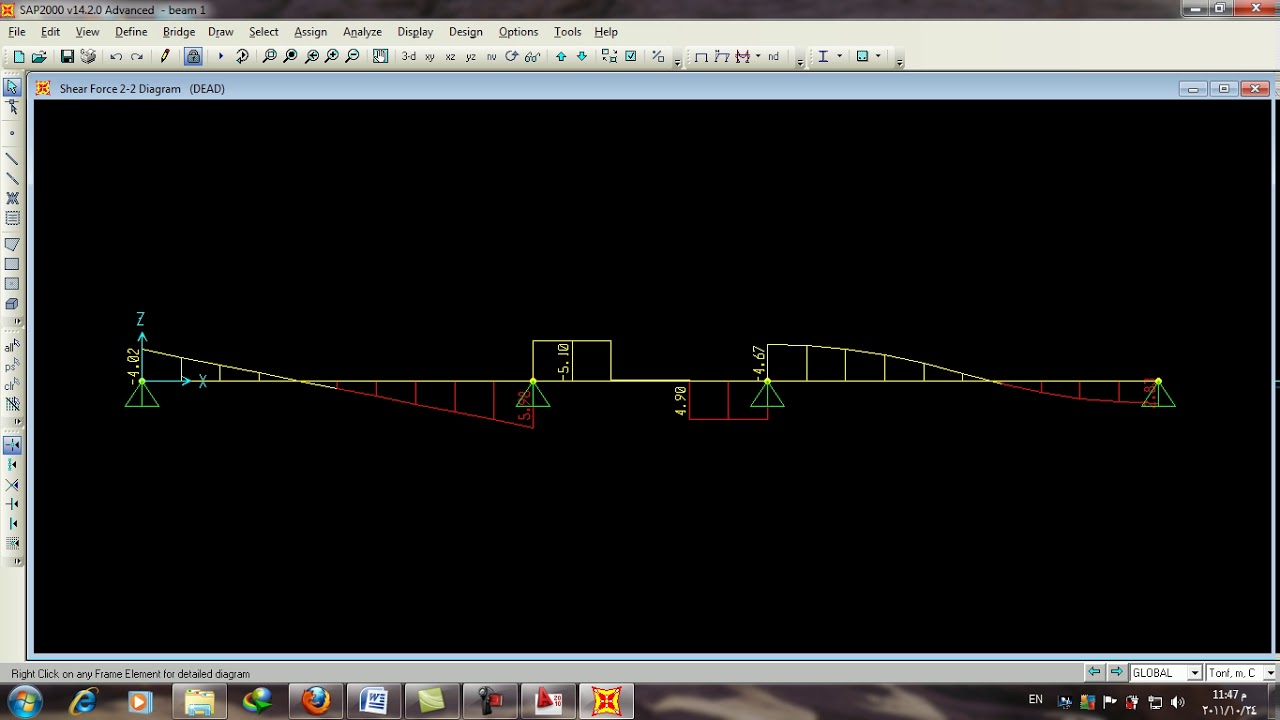Viewport: 1280px width, 720px height.
Task: Open the Bridge menu
Action: point(179,32)
